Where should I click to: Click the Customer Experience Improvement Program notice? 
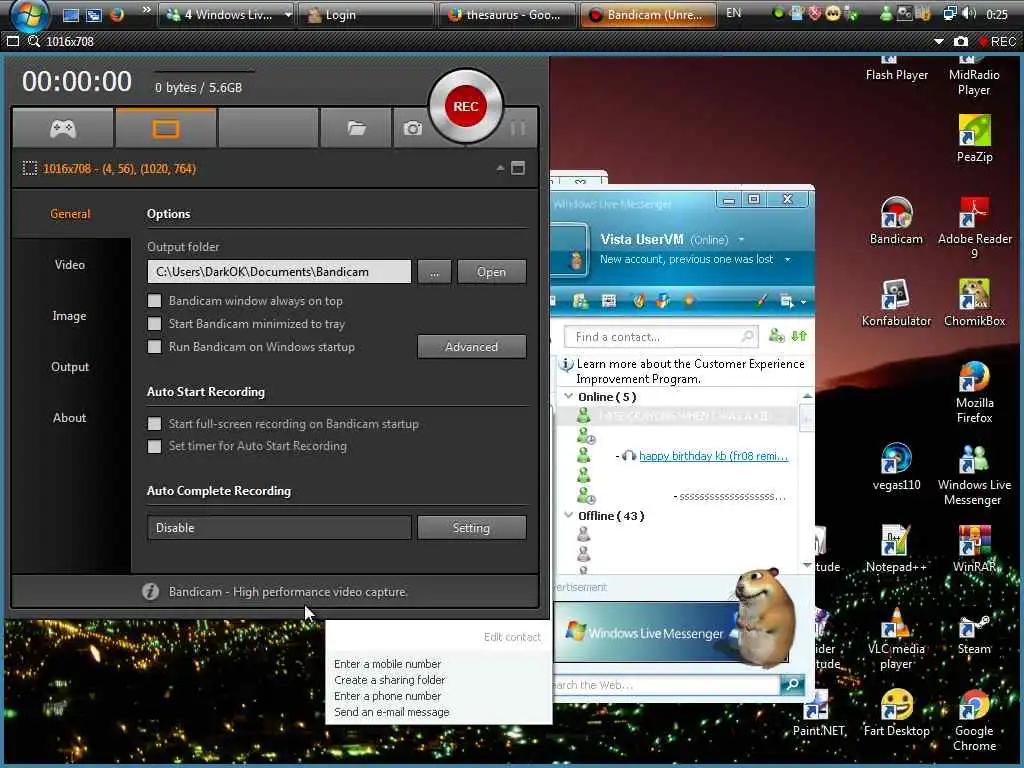pos(690,371)
